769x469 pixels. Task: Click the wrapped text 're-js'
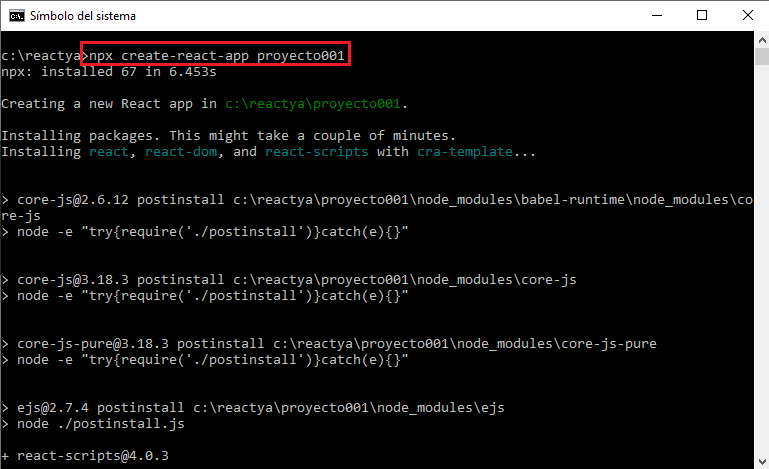[x=21, y=216]
